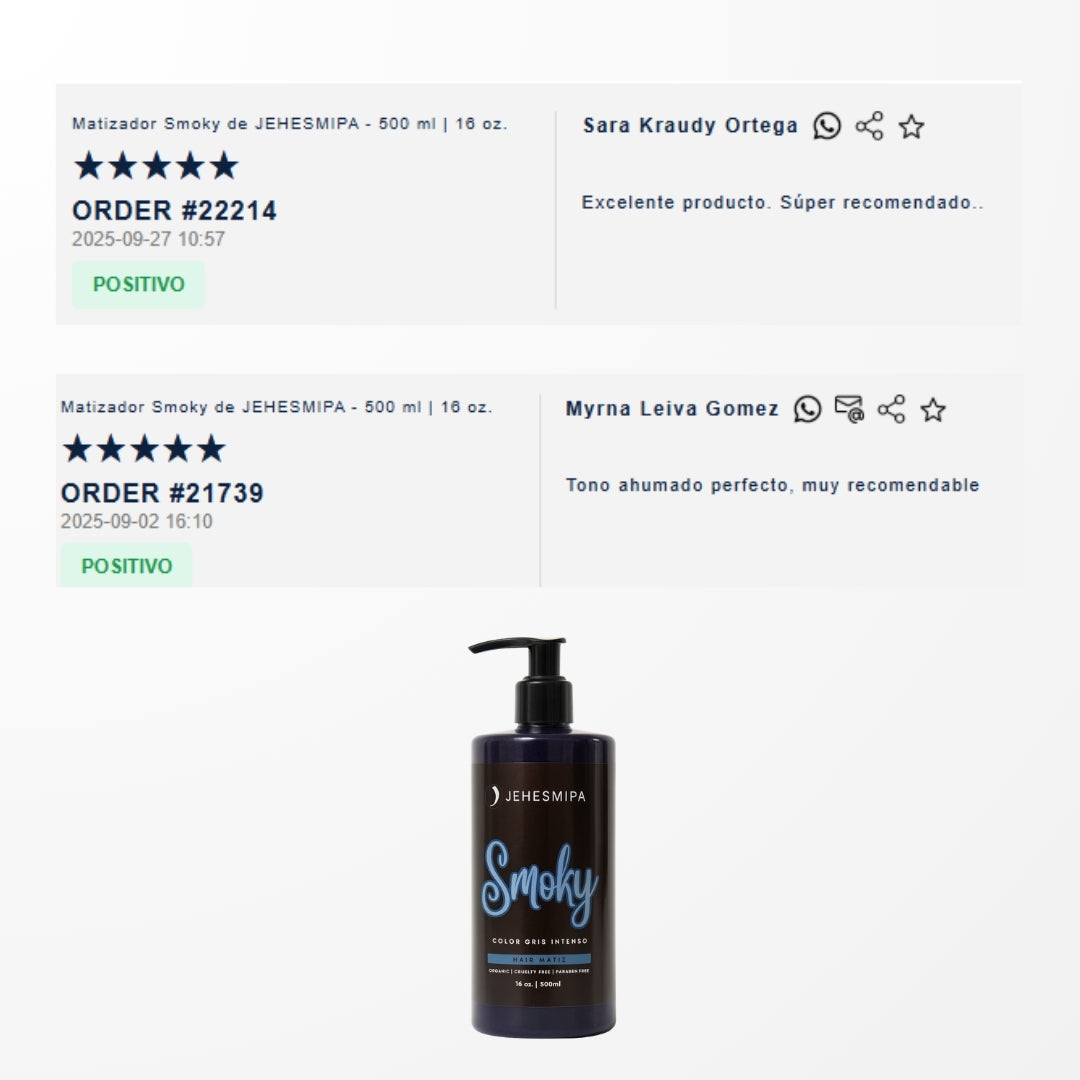Open ORDER #21739 heading
Screen dimensions: 1080x1080
click(x=162, y=493)
